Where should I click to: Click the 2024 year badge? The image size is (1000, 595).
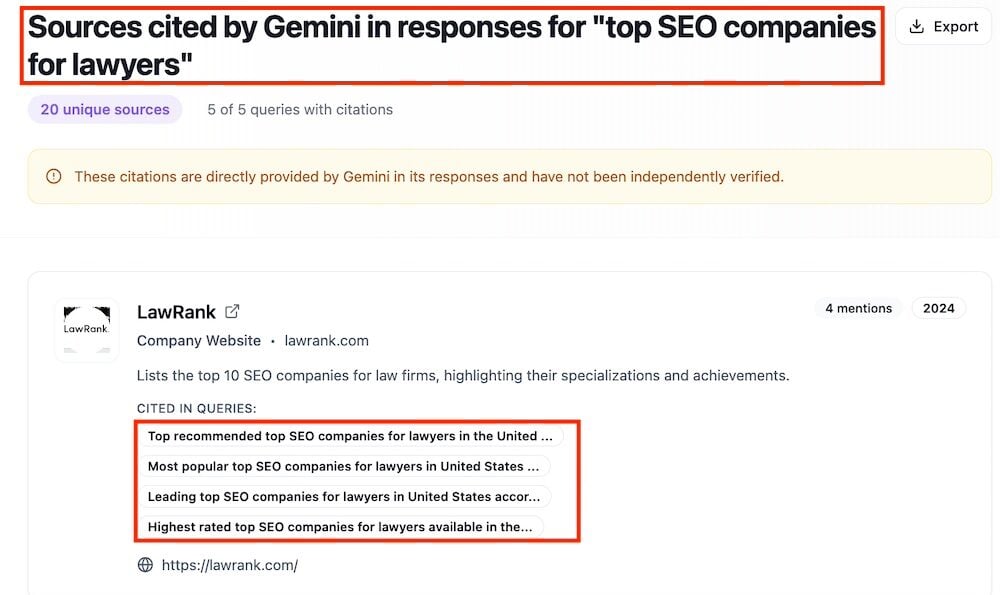click(x=939, y=309)
